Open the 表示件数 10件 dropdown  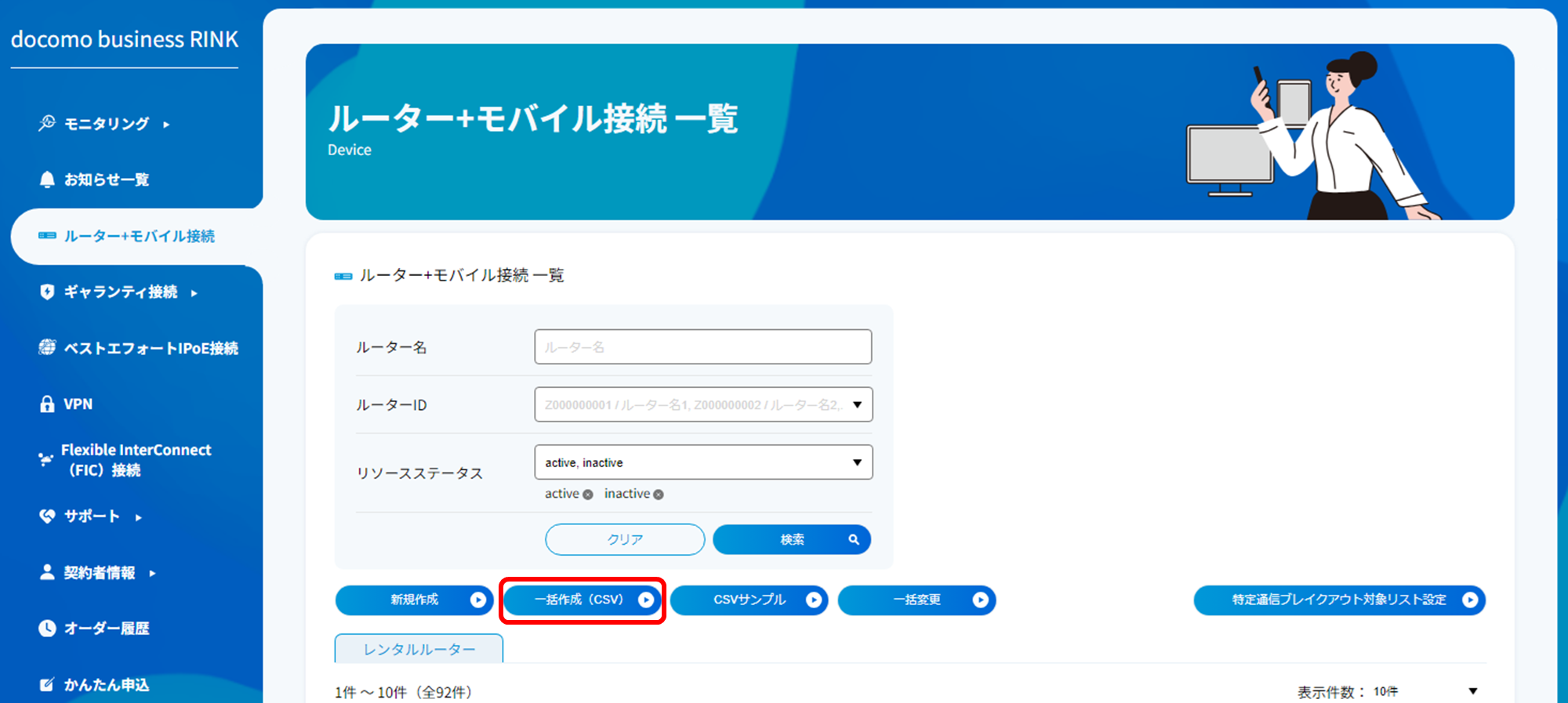click(1425, 691)
